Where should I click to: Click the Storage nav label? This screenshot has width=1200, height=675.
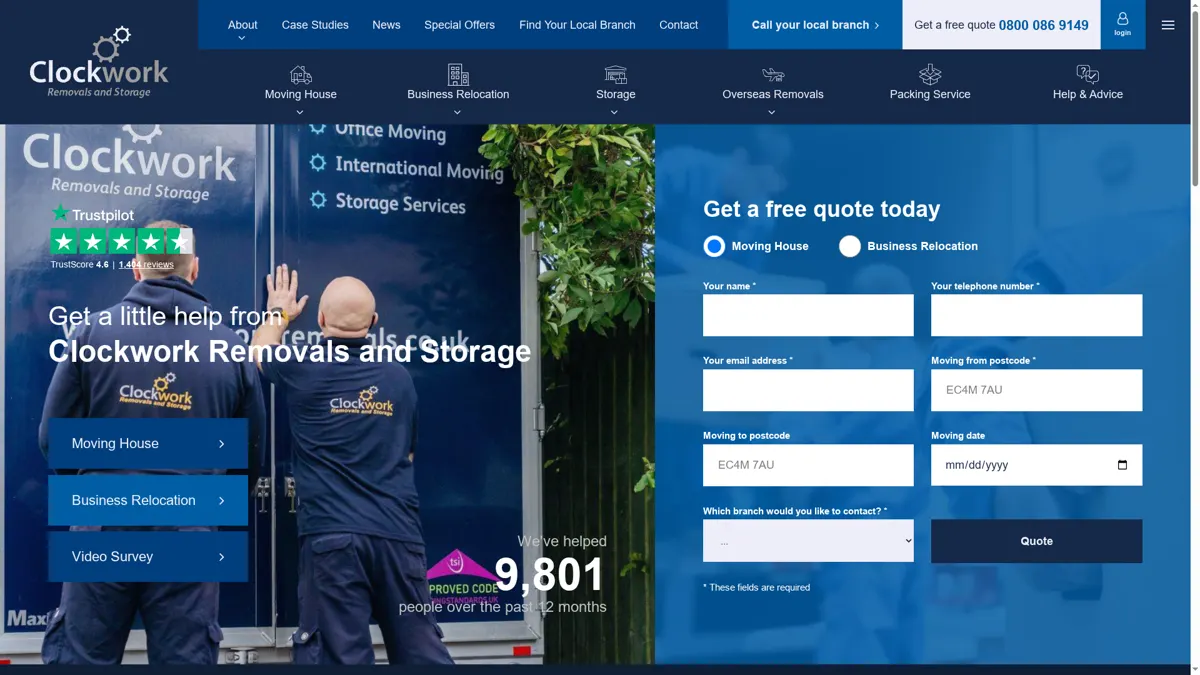(616, 94)
